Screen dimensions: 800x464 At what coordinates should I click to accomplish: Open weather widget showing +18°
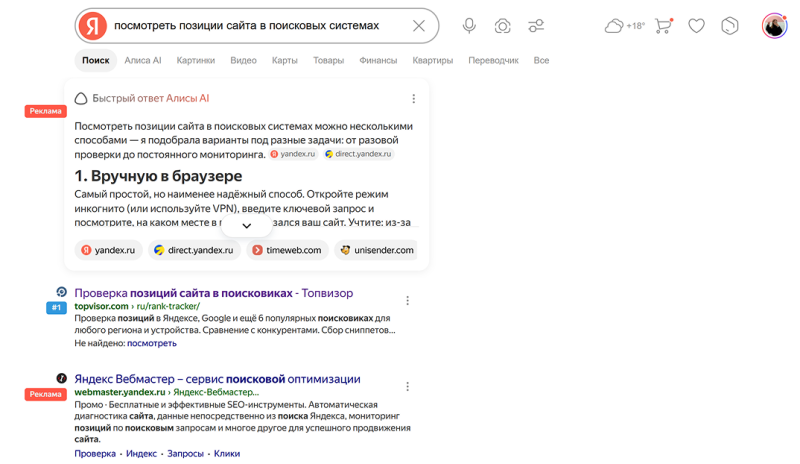point(624,26)
